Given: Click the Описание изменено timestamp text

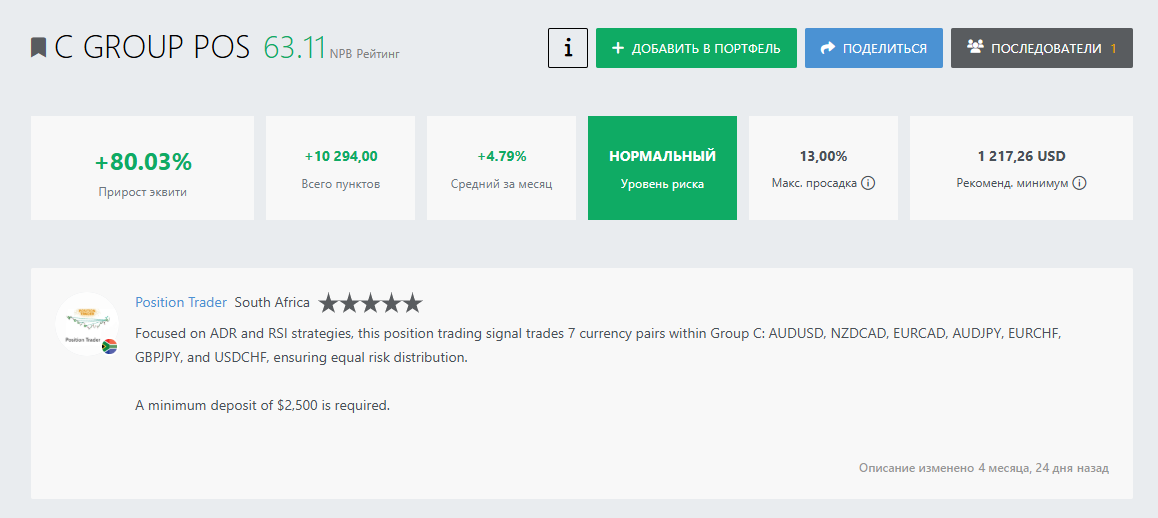Looking at the screenshot, I should coord(983,468).
